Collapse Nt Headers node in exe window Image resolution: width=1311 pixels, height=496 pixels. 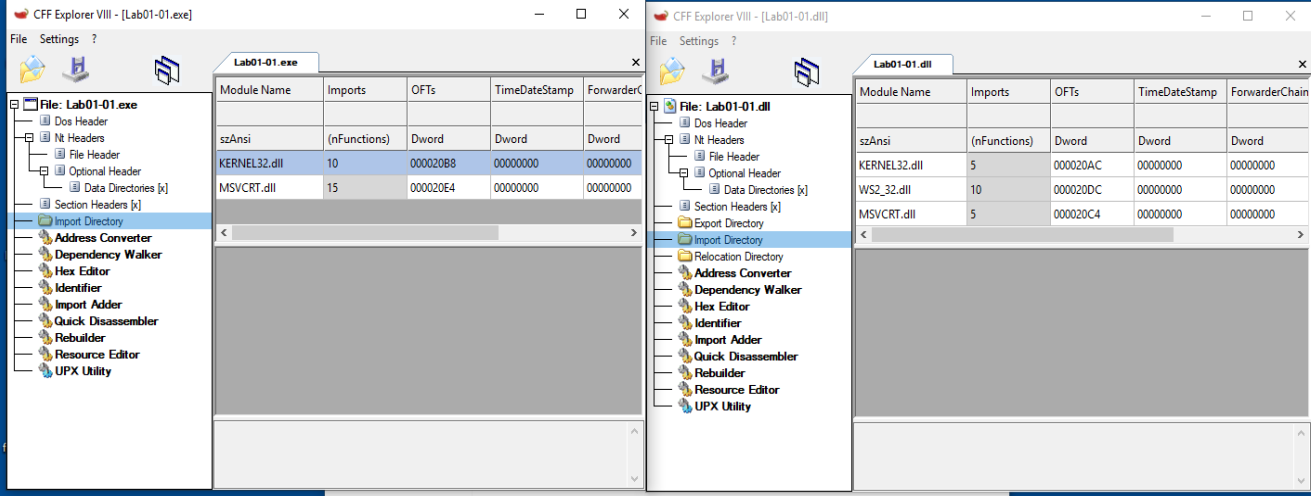pyautogui.click(x=29, y=138)
